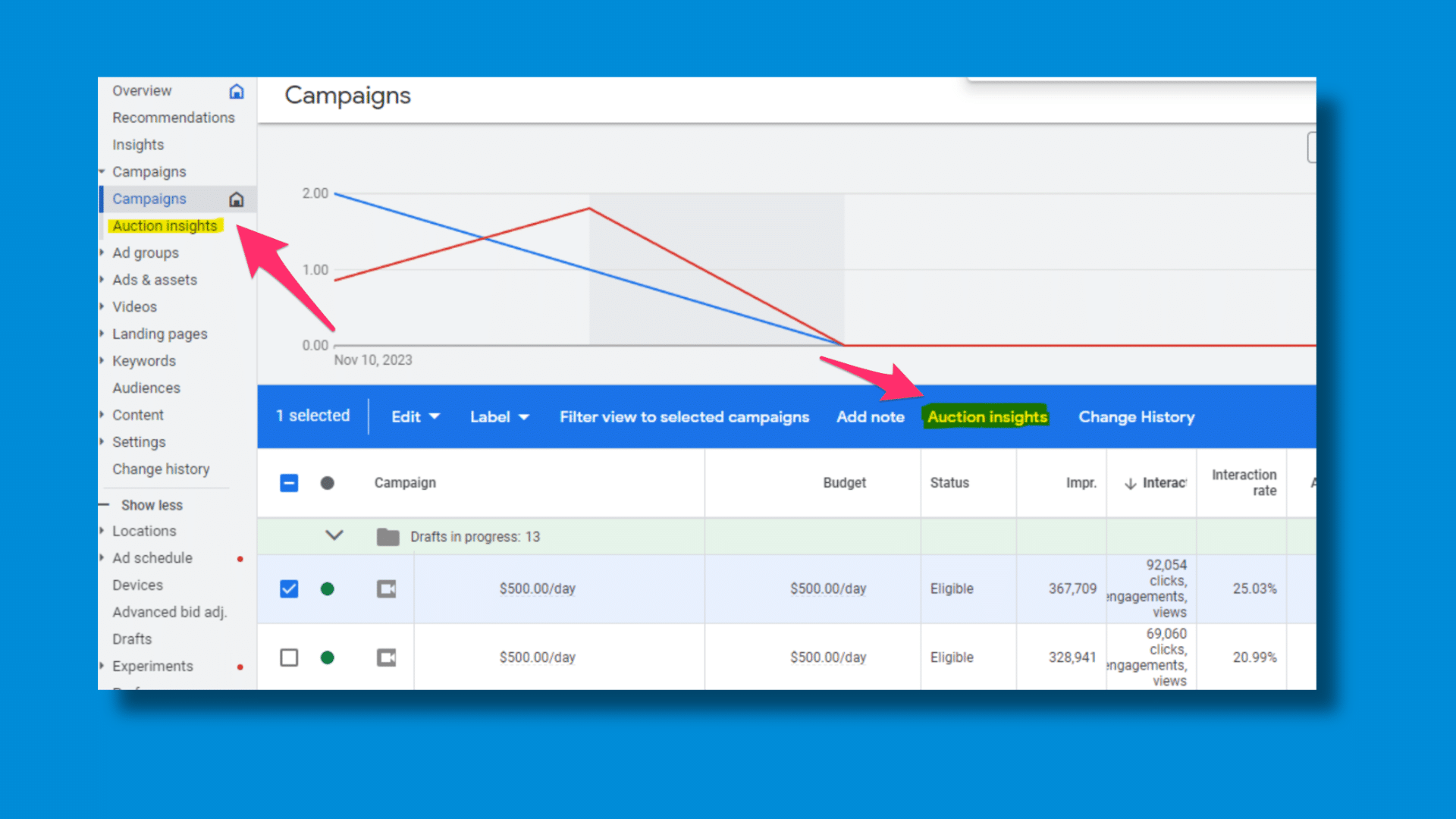The height and width of the screenshot is (819, 1456).
Task: Click green status dot of first campaign
Action: (x=328, y=589)
